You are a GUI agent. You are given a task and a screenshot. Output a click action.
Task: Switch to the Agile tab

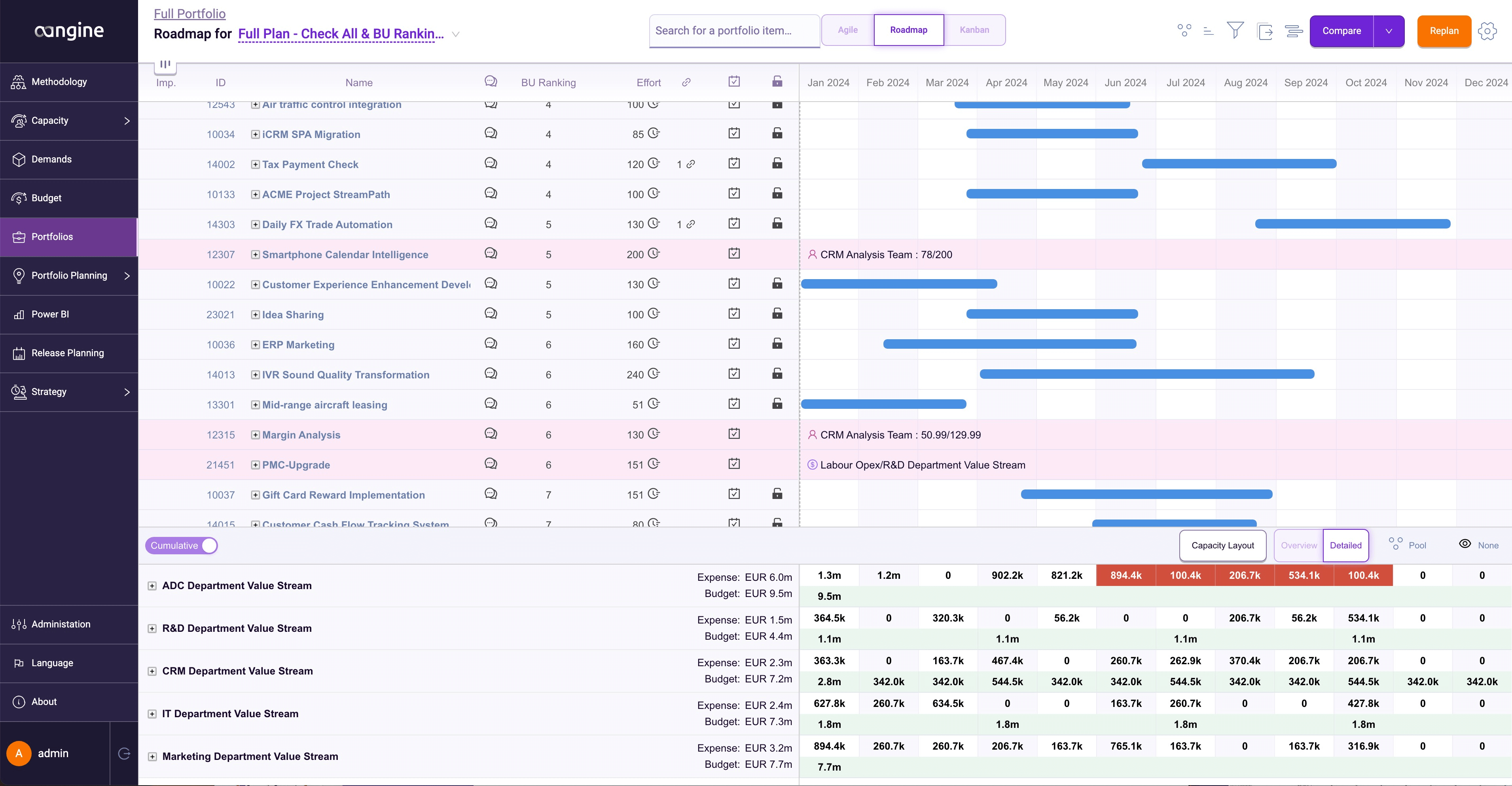(847, 30)
